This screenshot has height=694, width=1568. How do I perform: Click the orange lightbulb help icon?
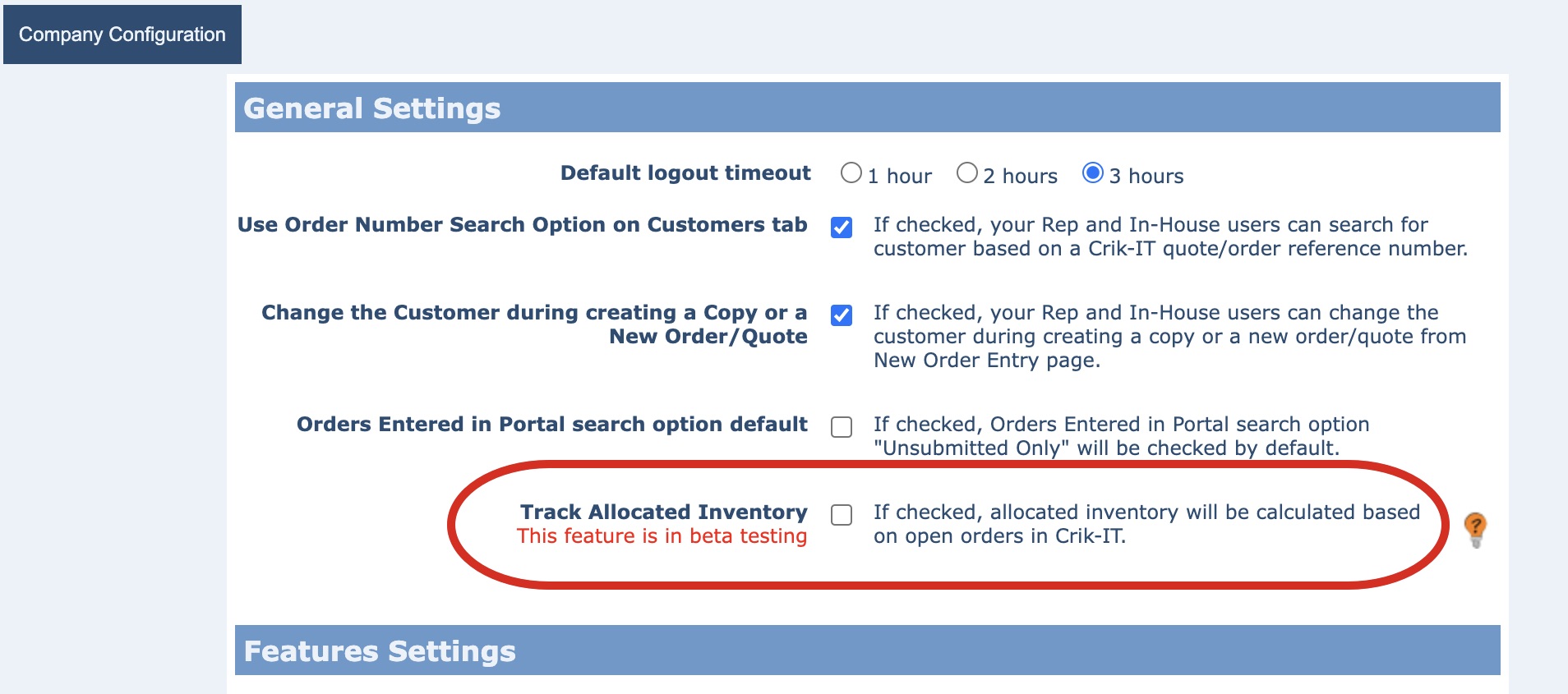click(x=1475, y=528)
